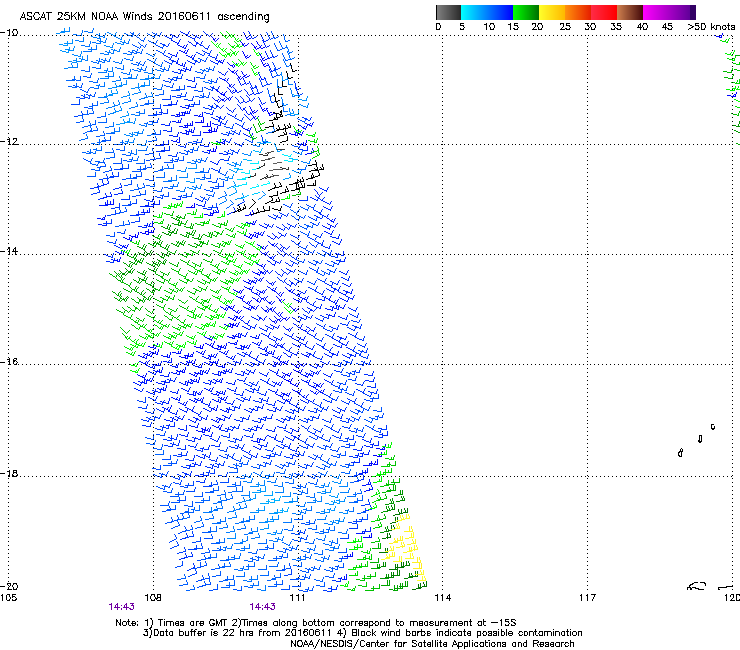
Task: Click the yellow 20-25 knots legend segment
Action: (552, 12)
